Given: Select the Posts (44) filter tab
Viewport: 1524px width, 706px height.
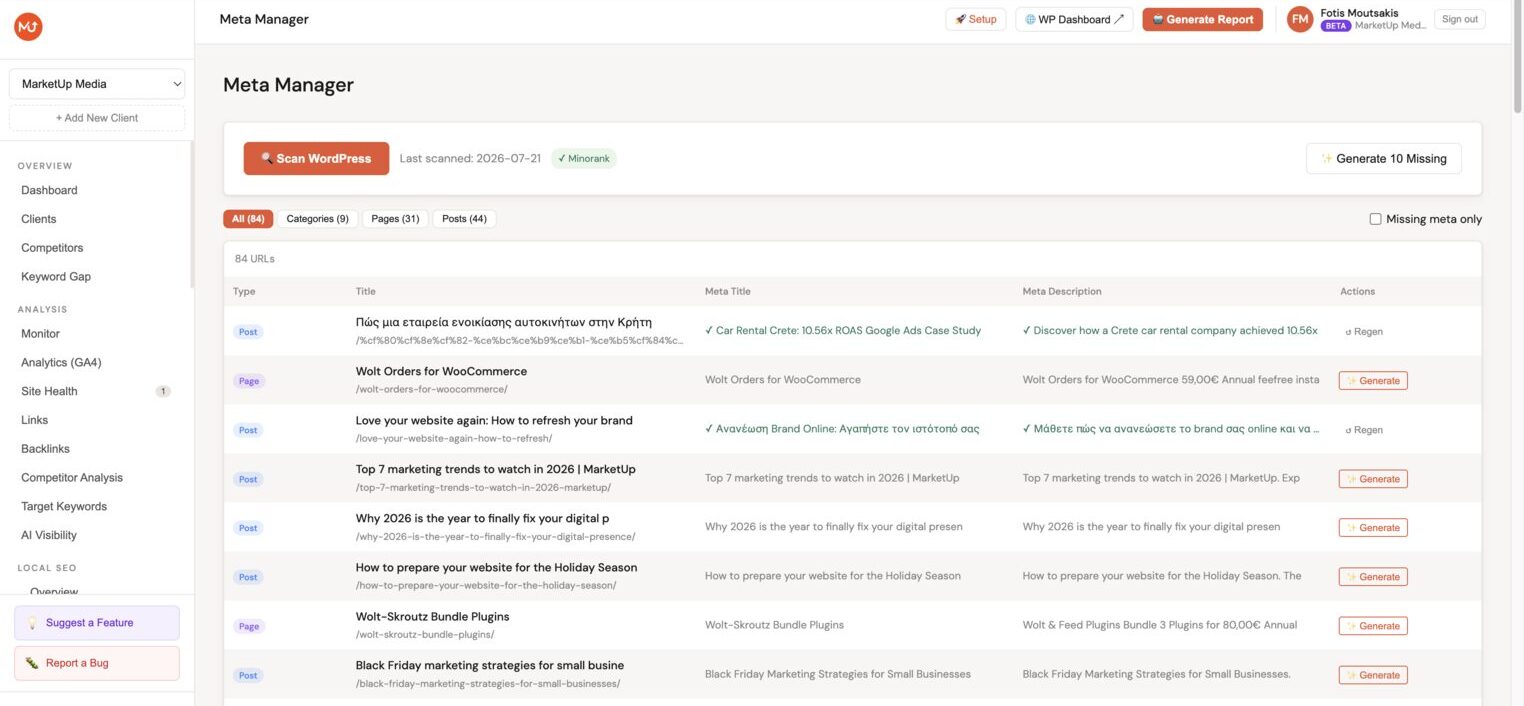Looking at the screenshot, I should click(x=464, y=219).
